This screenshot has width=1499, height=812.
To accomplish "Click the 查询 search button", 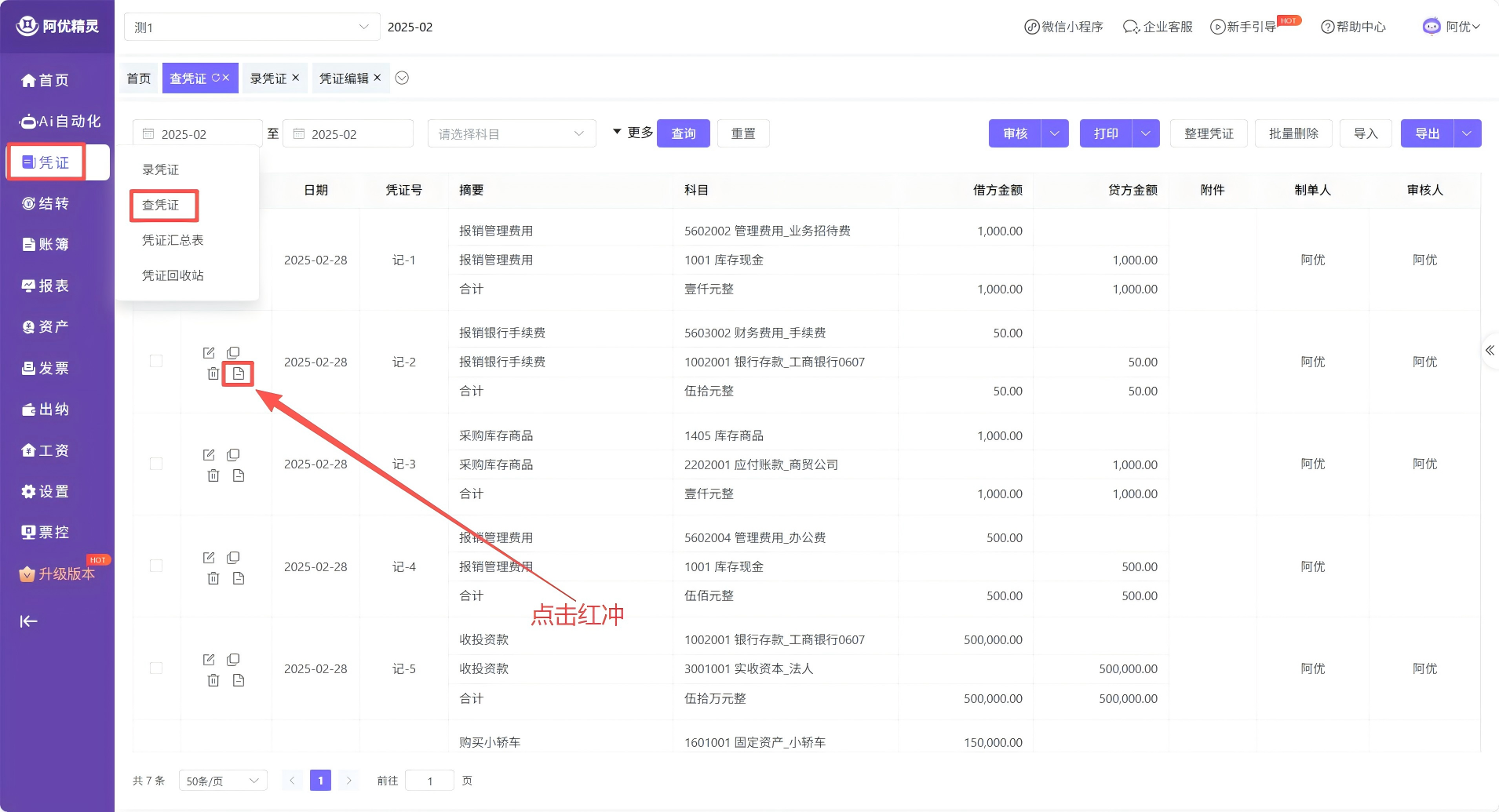I will click(683, 133).
